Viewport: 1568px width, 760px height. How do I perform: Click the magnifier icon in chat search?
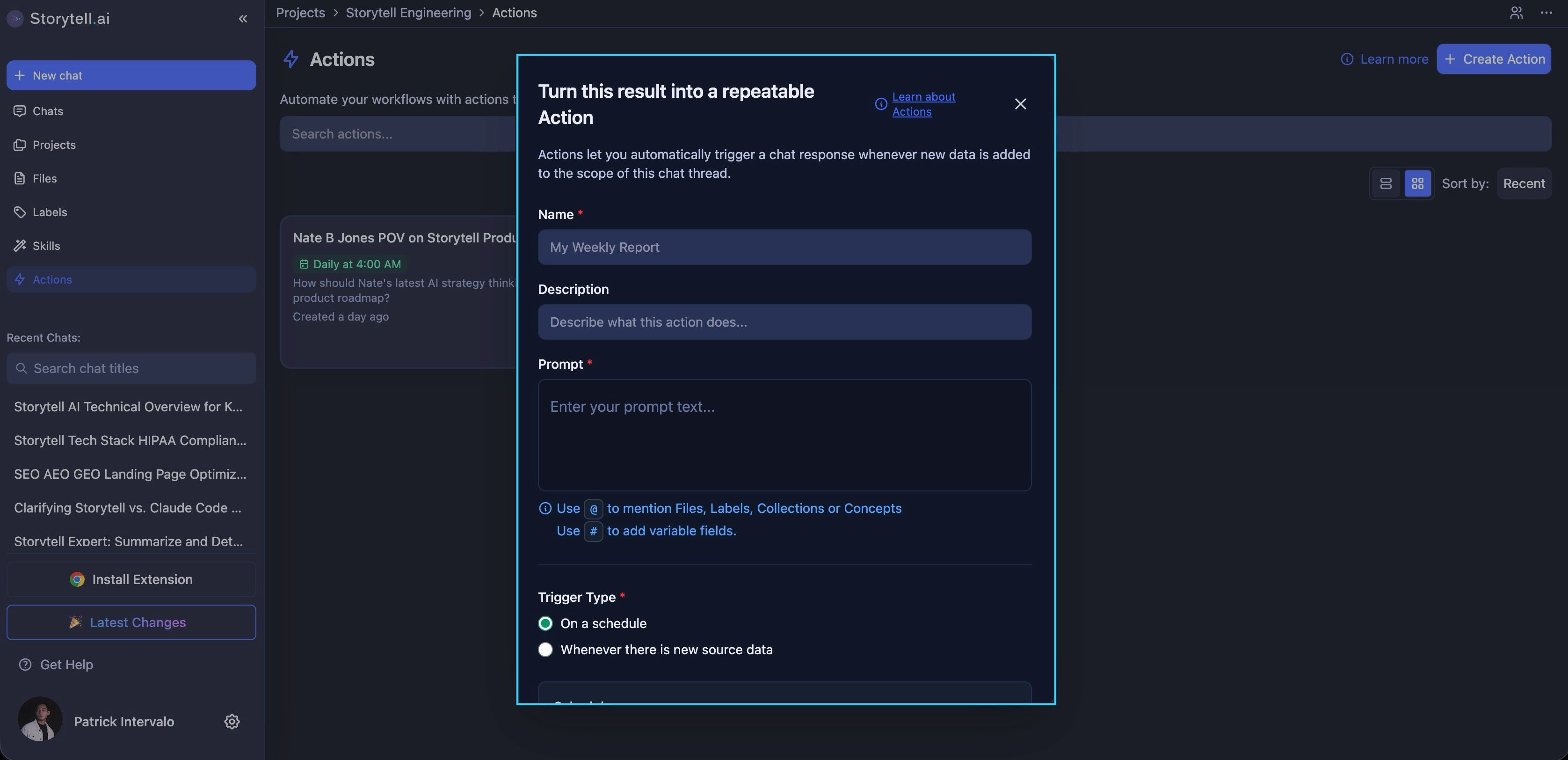[x=22, y=368]
